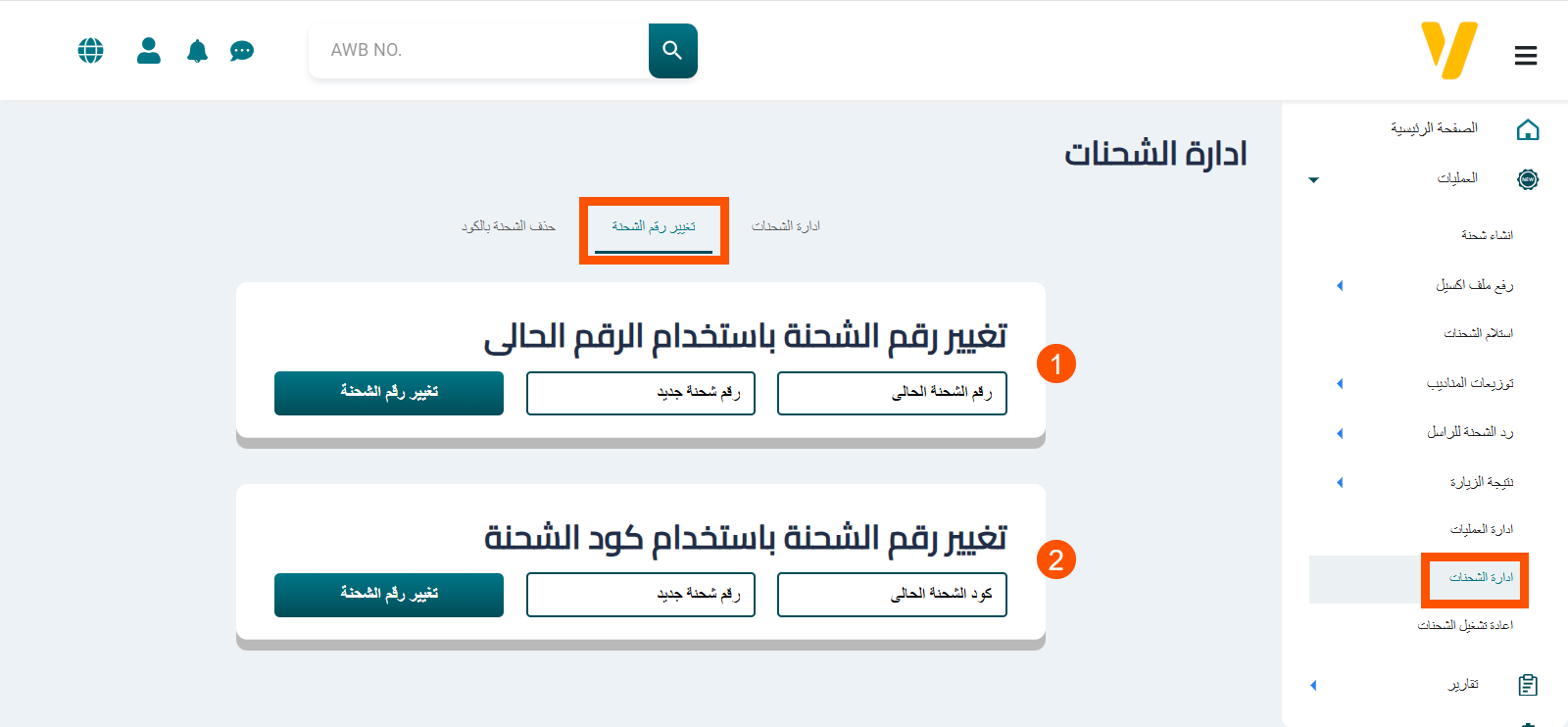Screen dimensions: 1568x727
Task: Expand the رفع ملف اكسيل submenu
Action: 1340,285
